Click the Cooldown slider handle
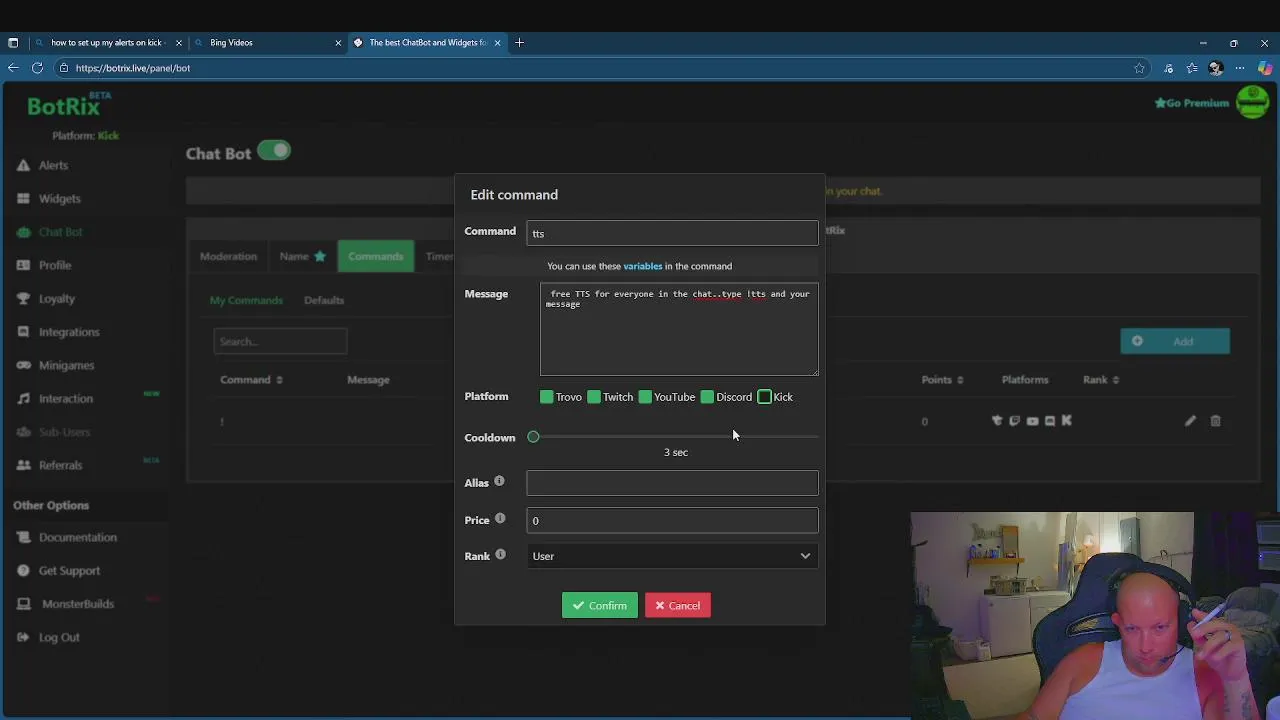The width and height of the screenshot is (1280, 720). (533, 437)
